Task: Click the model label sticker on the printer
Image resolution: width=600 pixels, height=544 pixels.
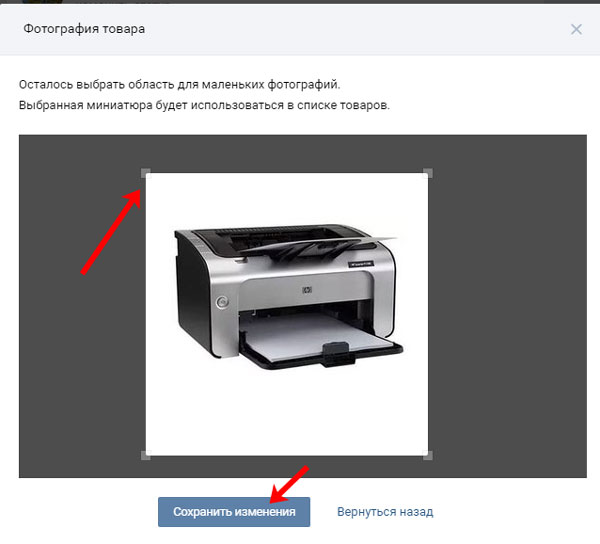Action: point(361,264)
